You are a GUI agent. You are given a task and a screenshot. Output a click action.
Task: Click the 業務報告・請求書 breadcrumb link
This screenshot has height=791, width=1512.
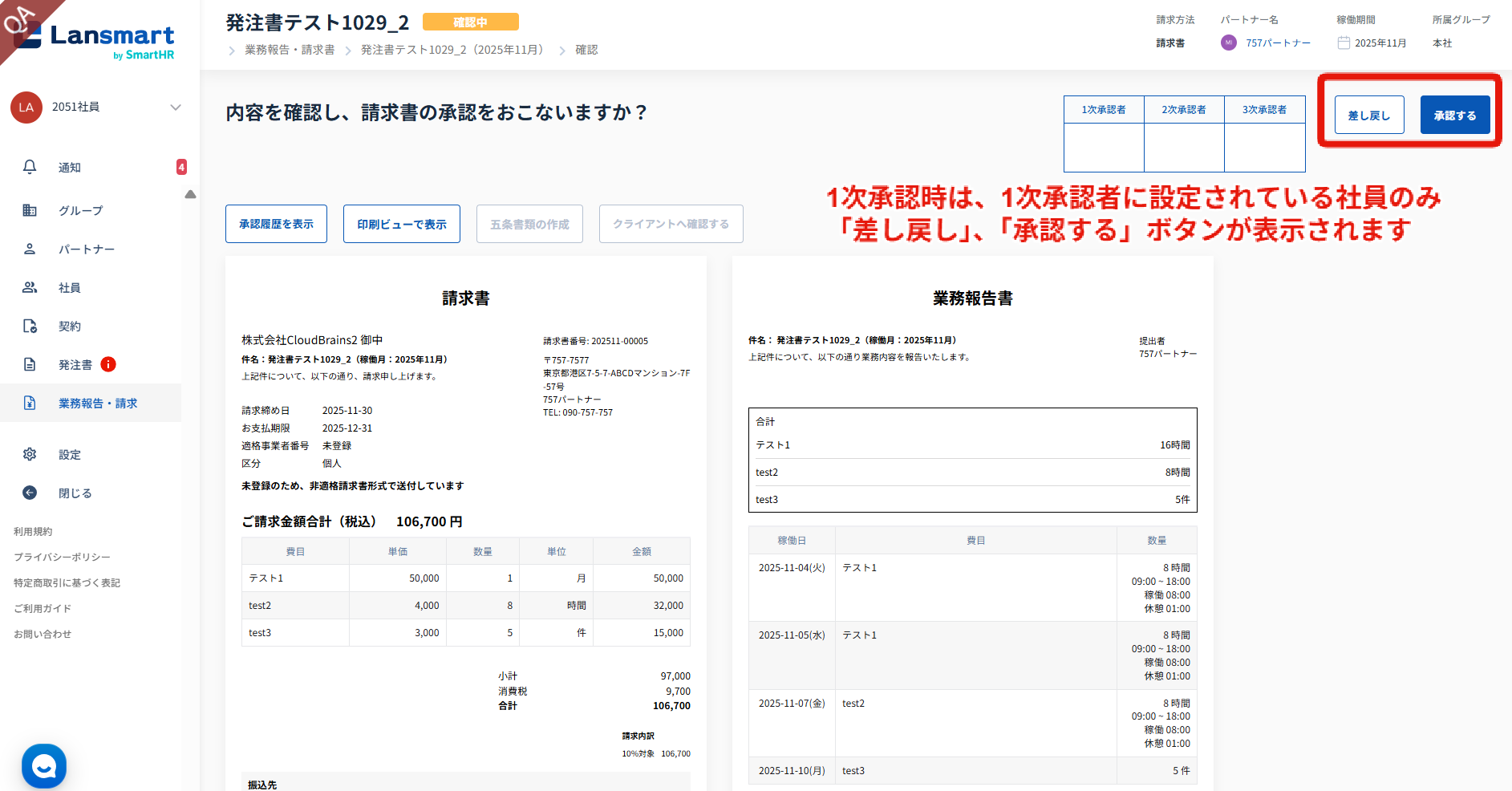290,50
